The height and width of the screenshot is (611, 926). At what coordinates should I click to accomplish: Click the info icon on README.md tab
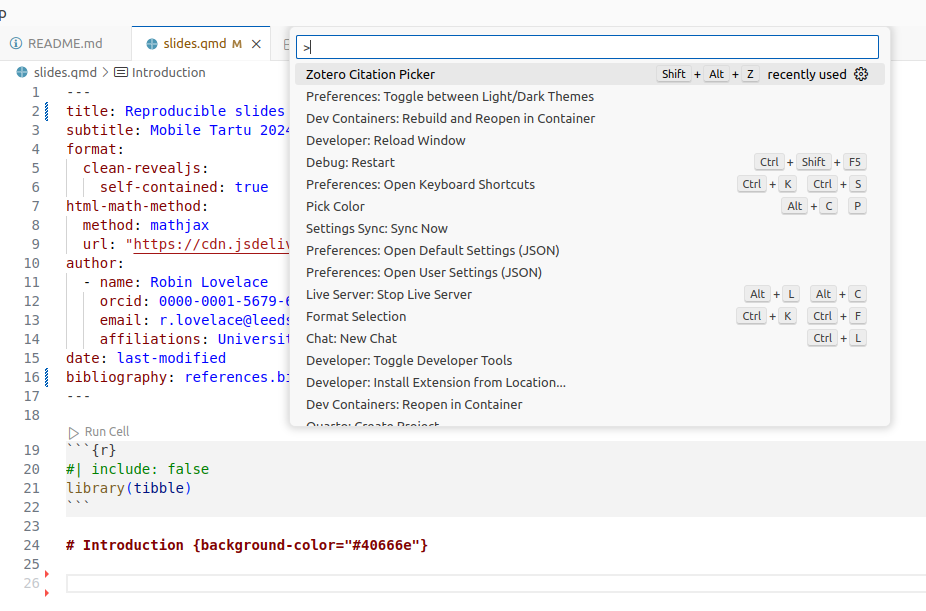pos(15,44)
